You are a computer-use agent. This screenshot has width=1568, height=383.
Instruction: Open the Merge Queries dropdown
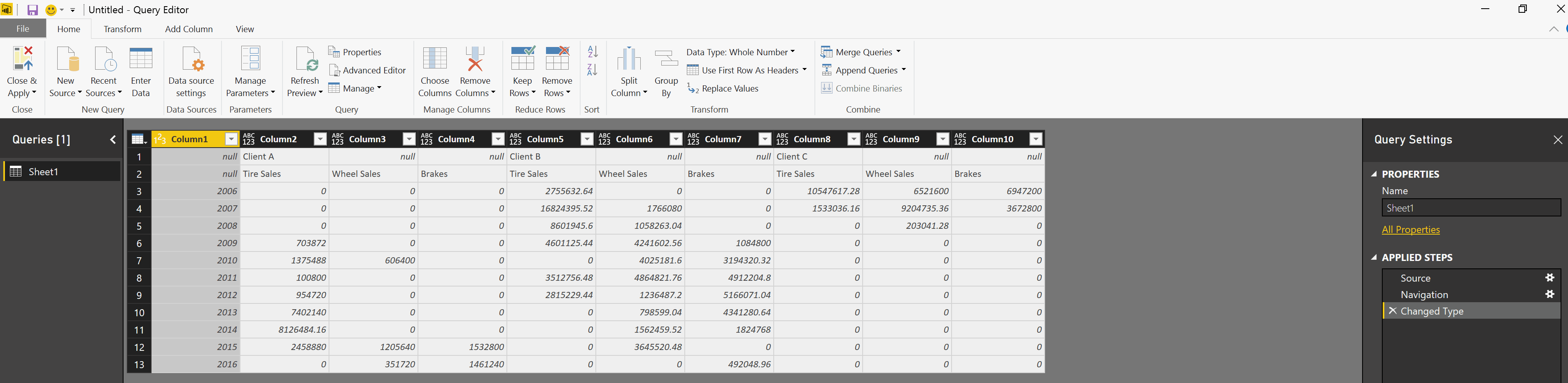point(898,52)
